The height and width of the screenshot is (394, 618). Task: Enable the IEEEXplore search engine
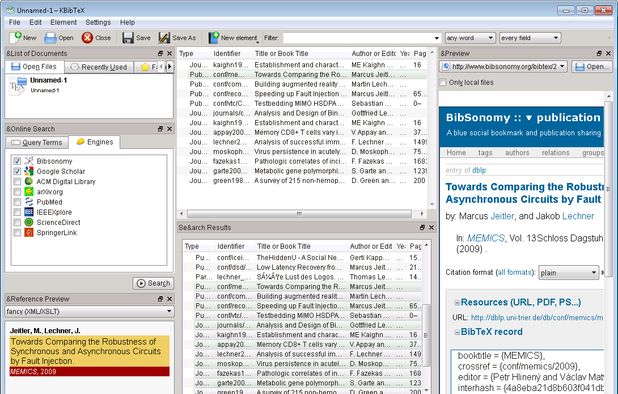click(x=17, y=212)
